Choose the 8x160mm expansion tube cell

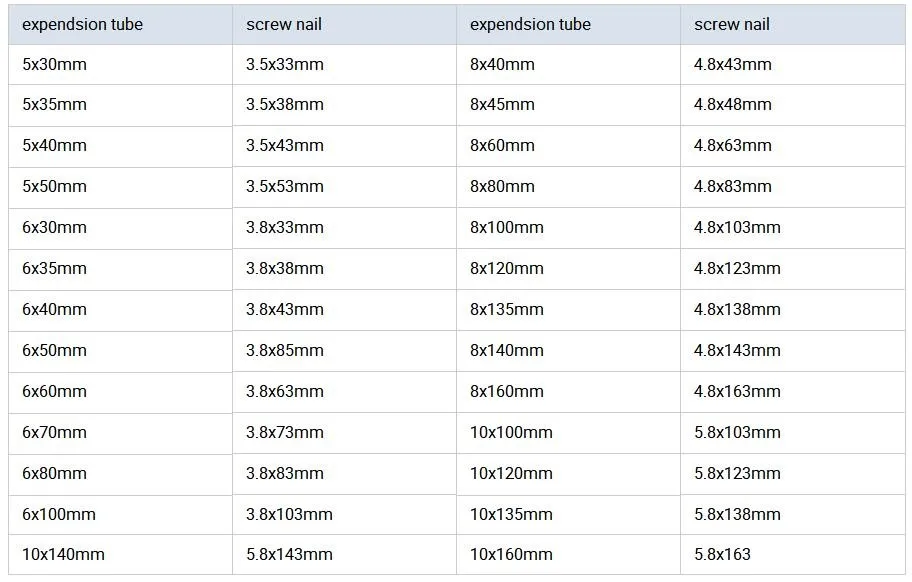pyautogui.click(x=507, y=391)
